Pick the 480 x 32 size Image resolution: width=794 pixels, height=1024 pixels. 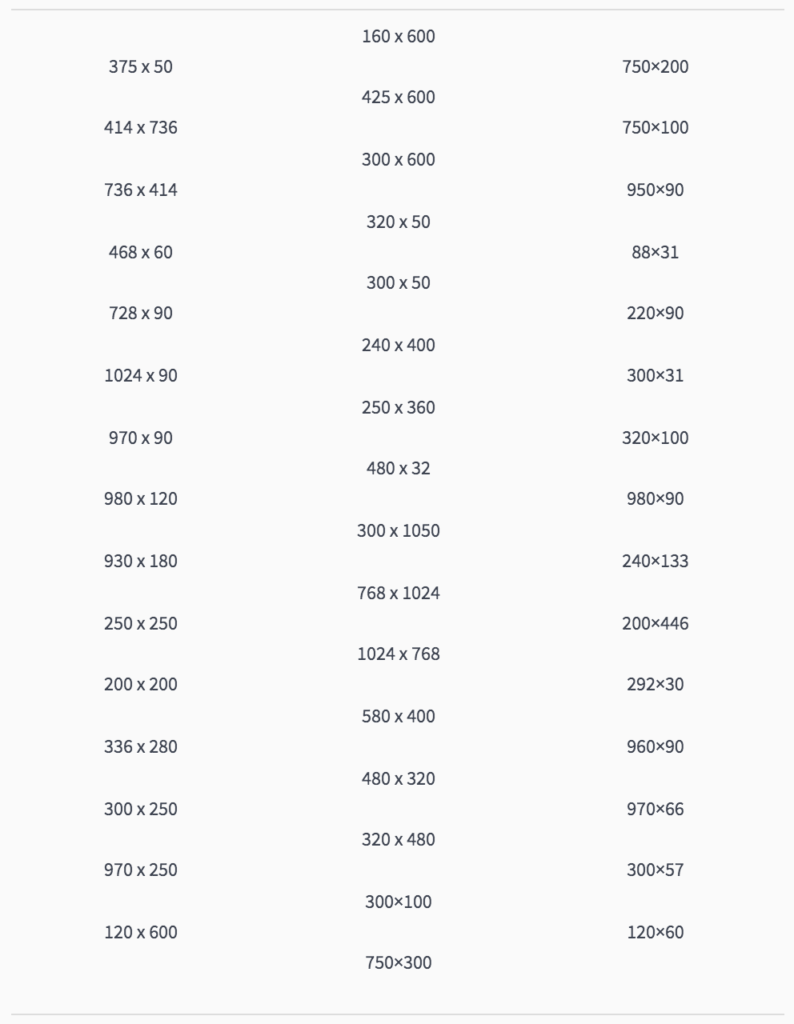[398, 468]
